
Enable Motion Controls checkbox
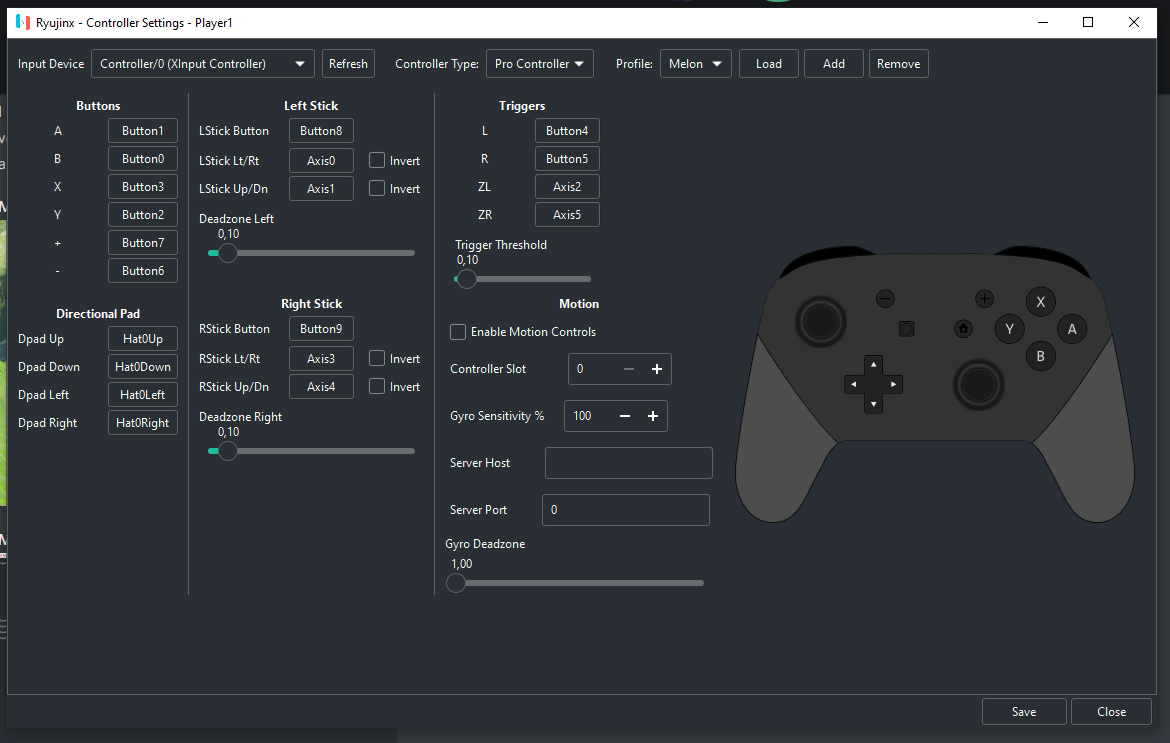pos(458,332)
